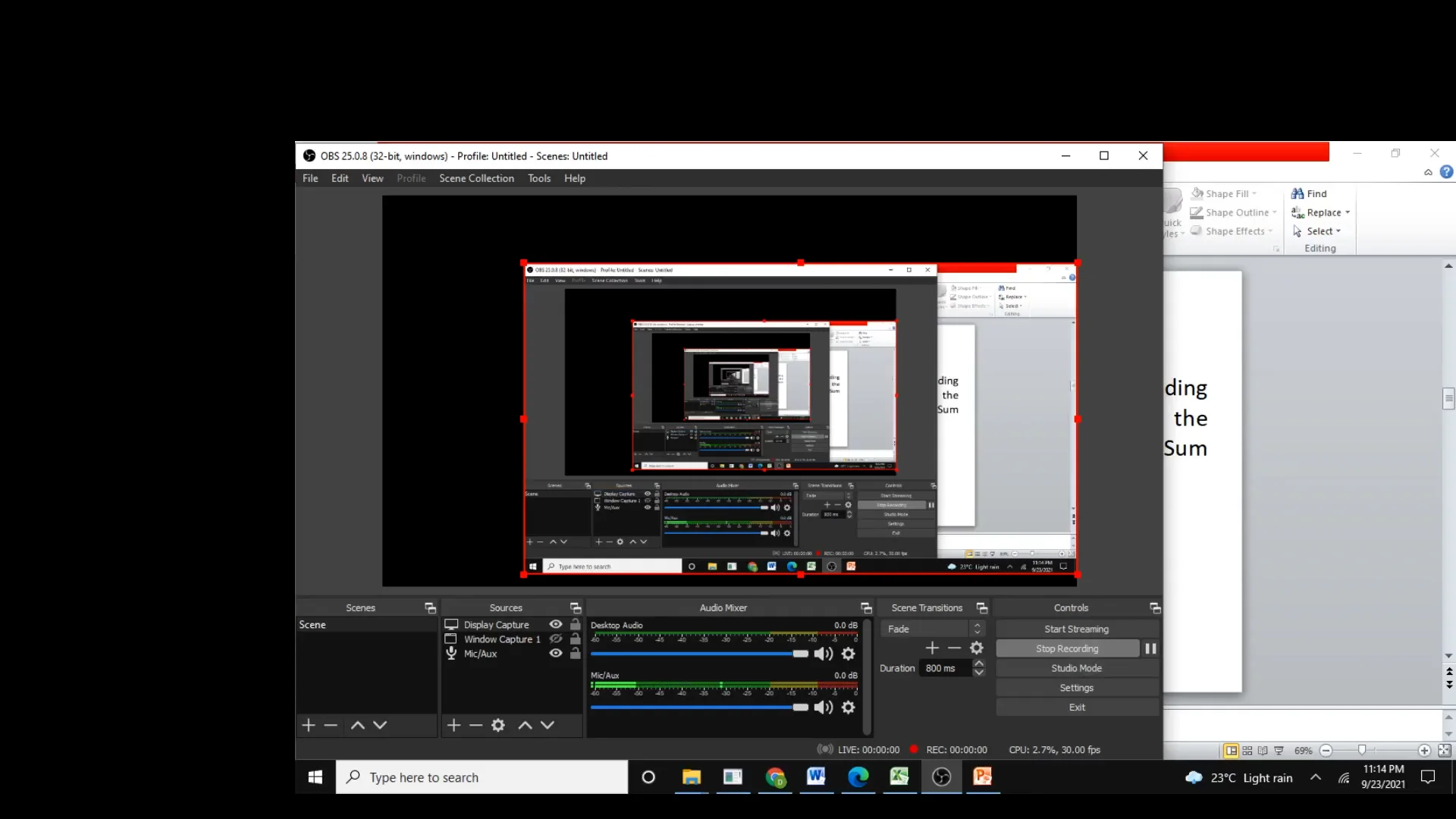
Task: Remove selected source with minus icon
Action: click(x=475, y=726)
